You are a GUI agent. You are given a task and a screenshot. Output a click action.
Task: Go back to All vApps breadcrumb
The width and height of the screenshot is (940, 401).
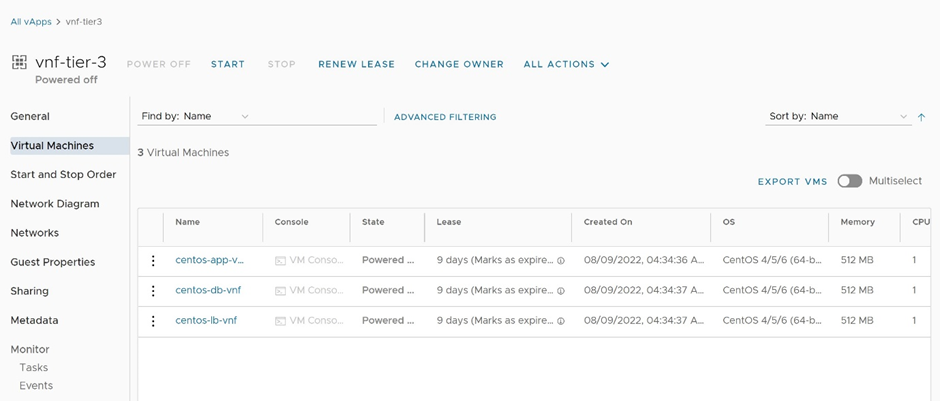[x=31, y=22]
